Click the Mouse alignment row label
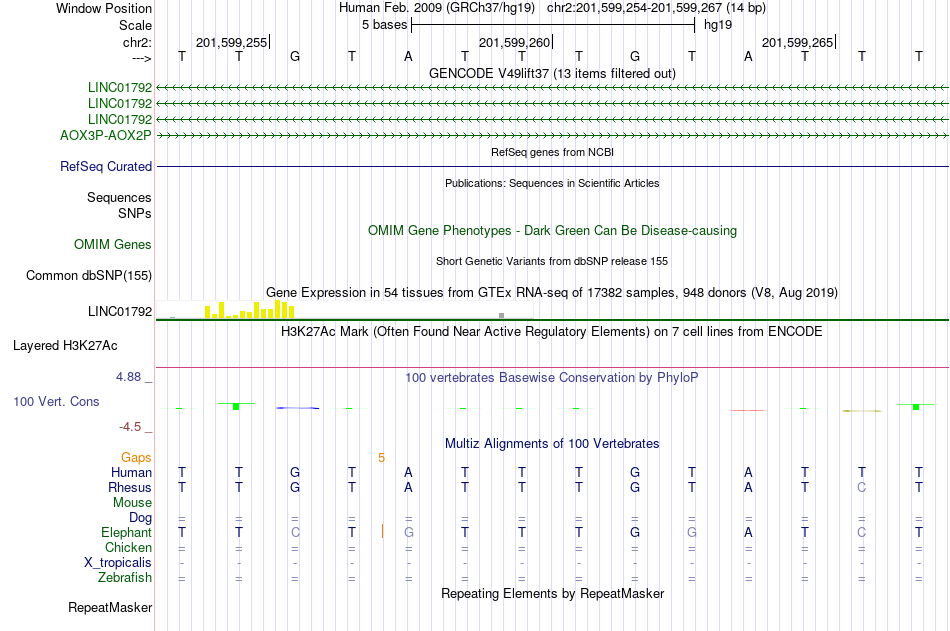Image resolution: width=950 pixels, height=631 pixels. (x=132, y=502)
